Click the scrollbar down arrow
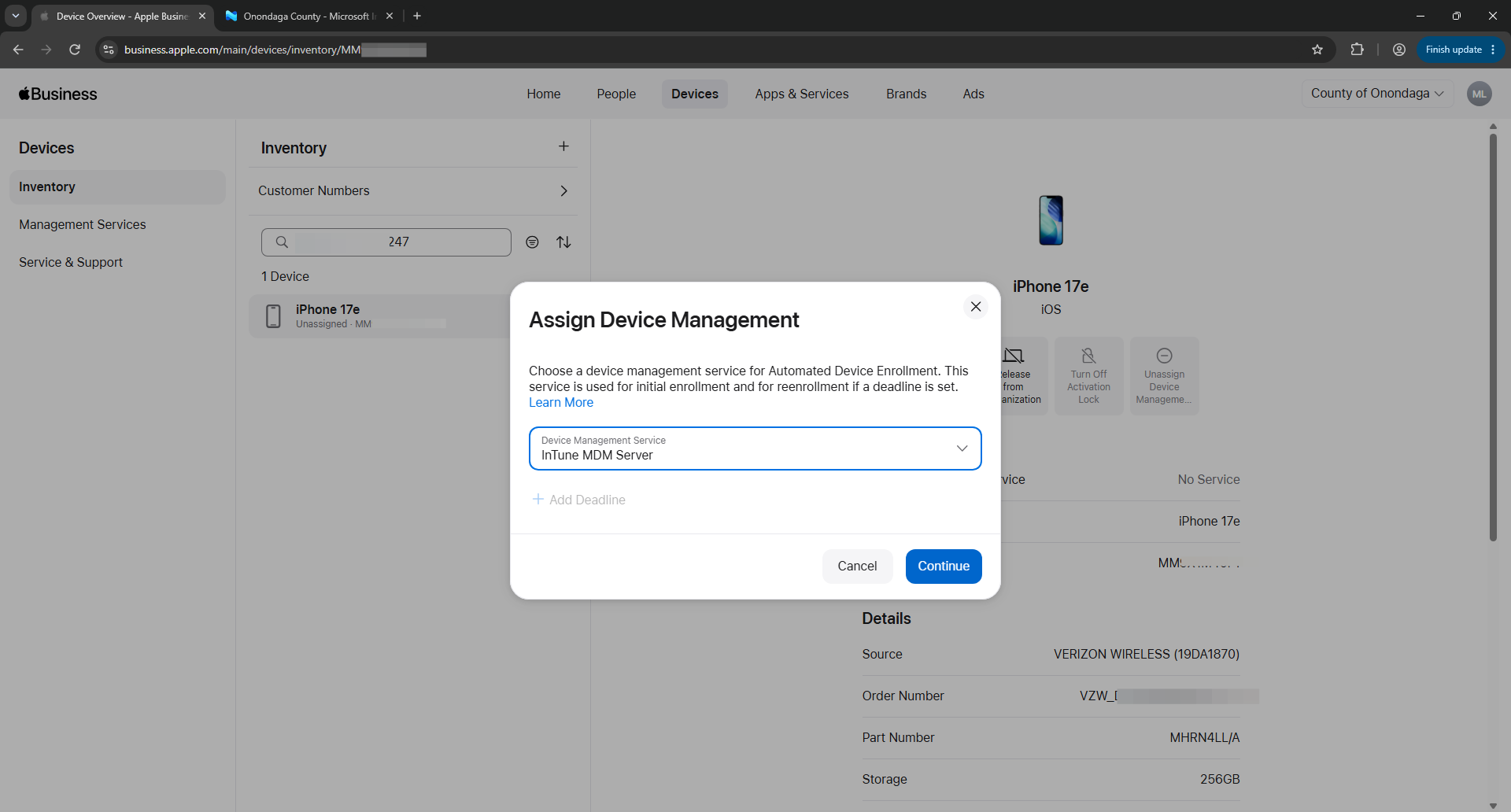The height and width of the screenshot is (812, 1511). pos(1493,805)
